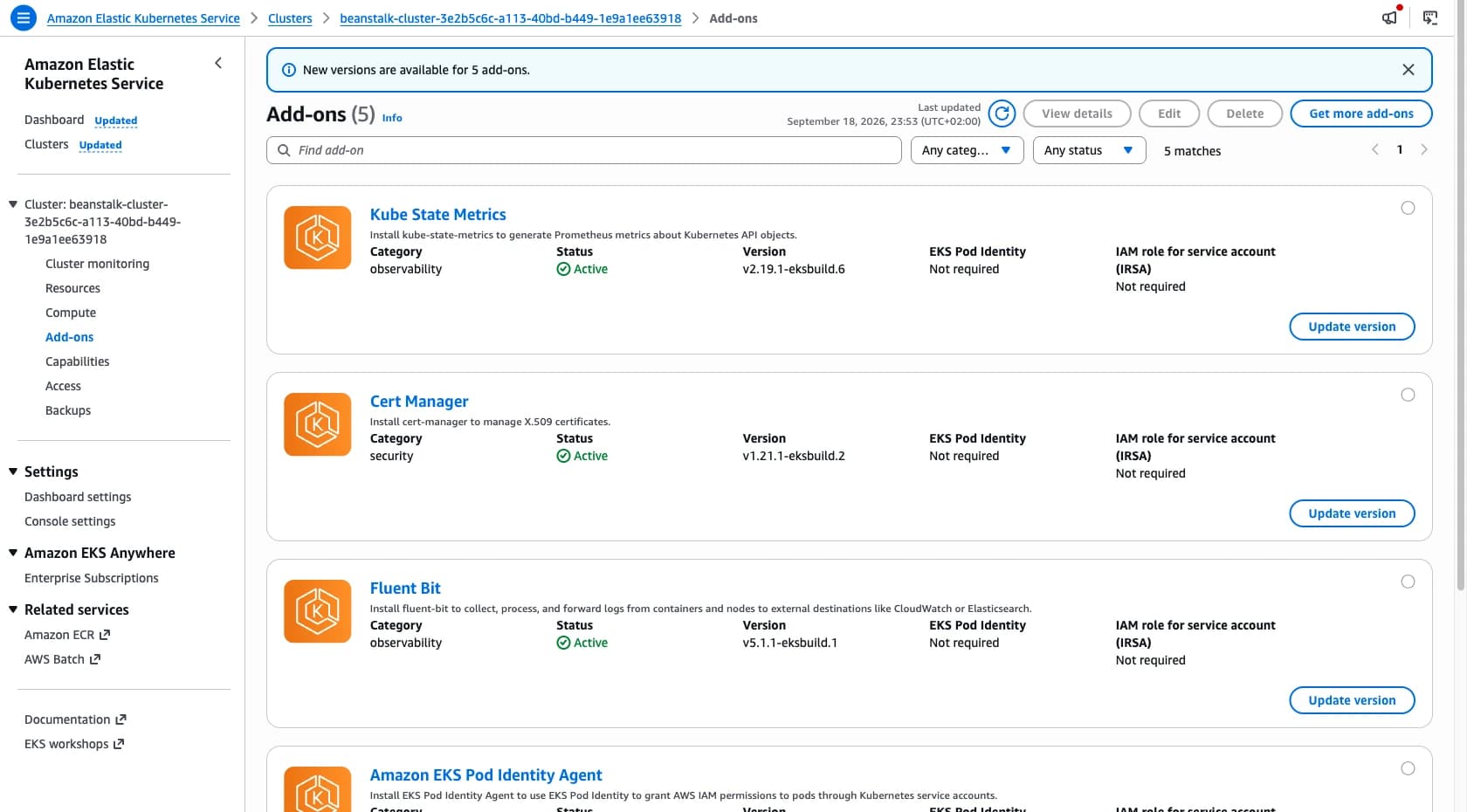The width and height of the screenshot is (1467, 812).
Task: Collapse the Amazon EKS Anywhere section
Action: 13,553
